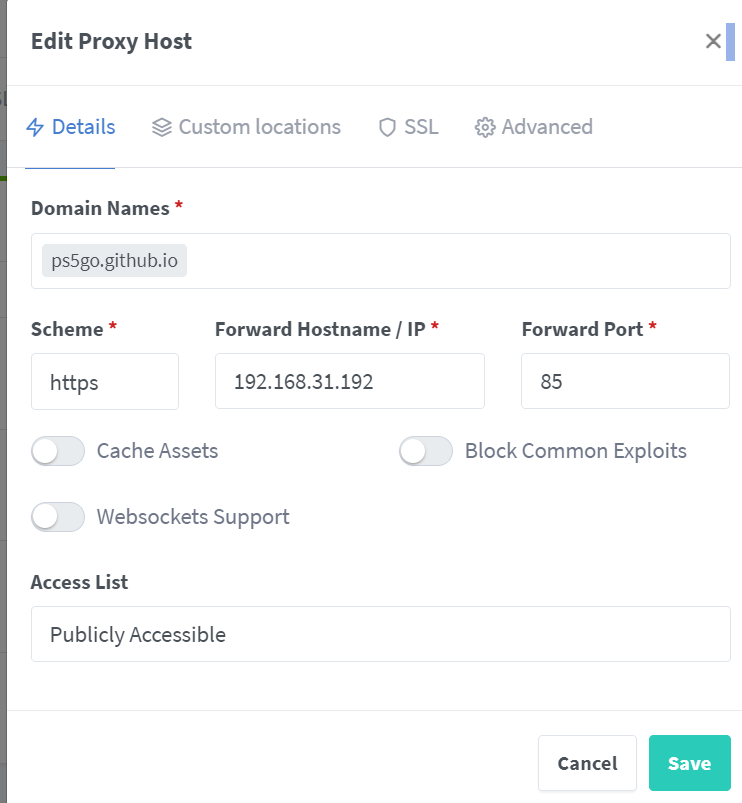Viewport: 742px width, 803px height.
Task: Switch to the Custom locations tab
Action: click(259, 127)
